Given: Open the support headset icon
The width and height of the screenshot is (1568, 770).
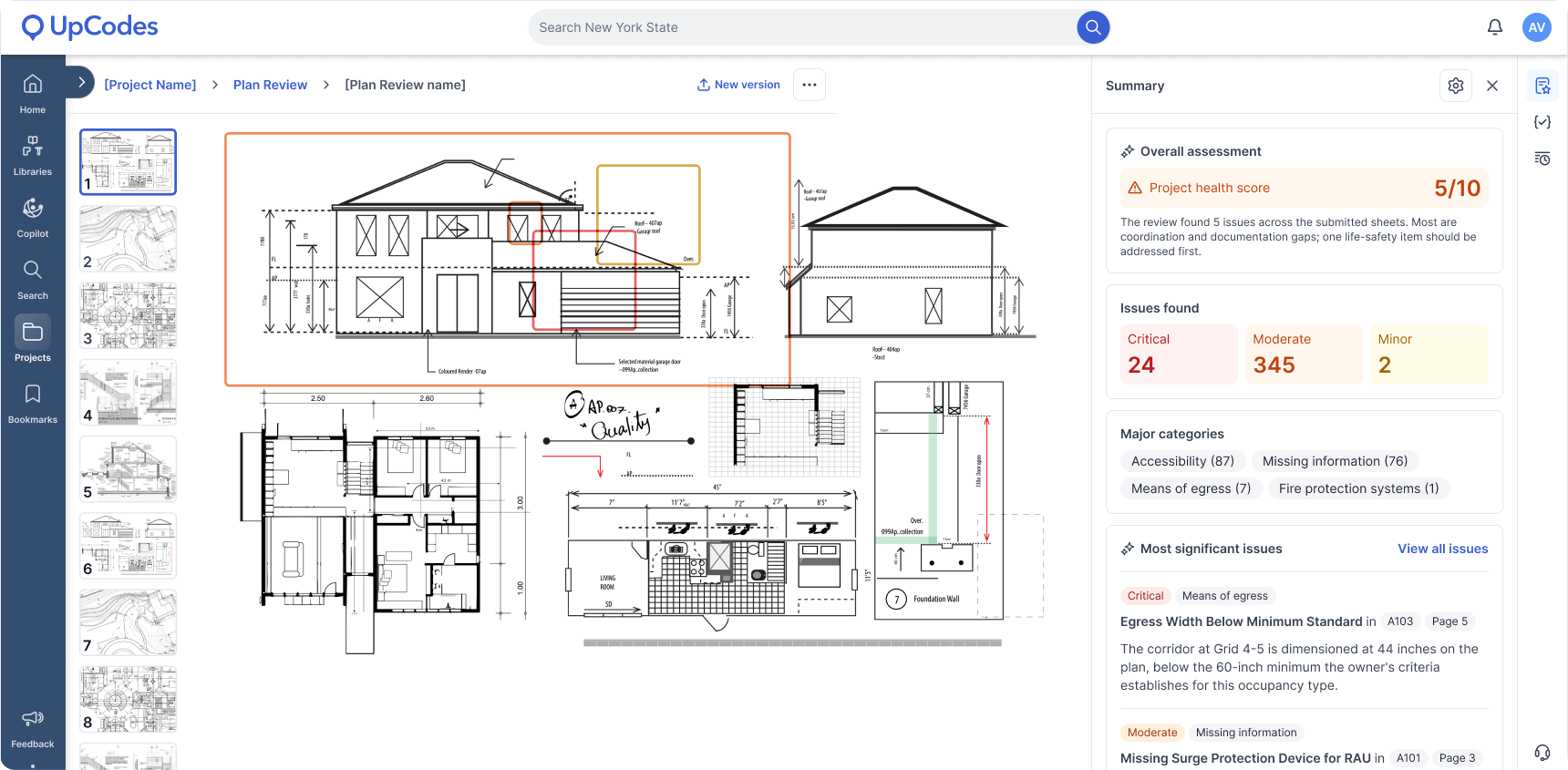Looking at the screenshot, I should tap(1542, 752).
